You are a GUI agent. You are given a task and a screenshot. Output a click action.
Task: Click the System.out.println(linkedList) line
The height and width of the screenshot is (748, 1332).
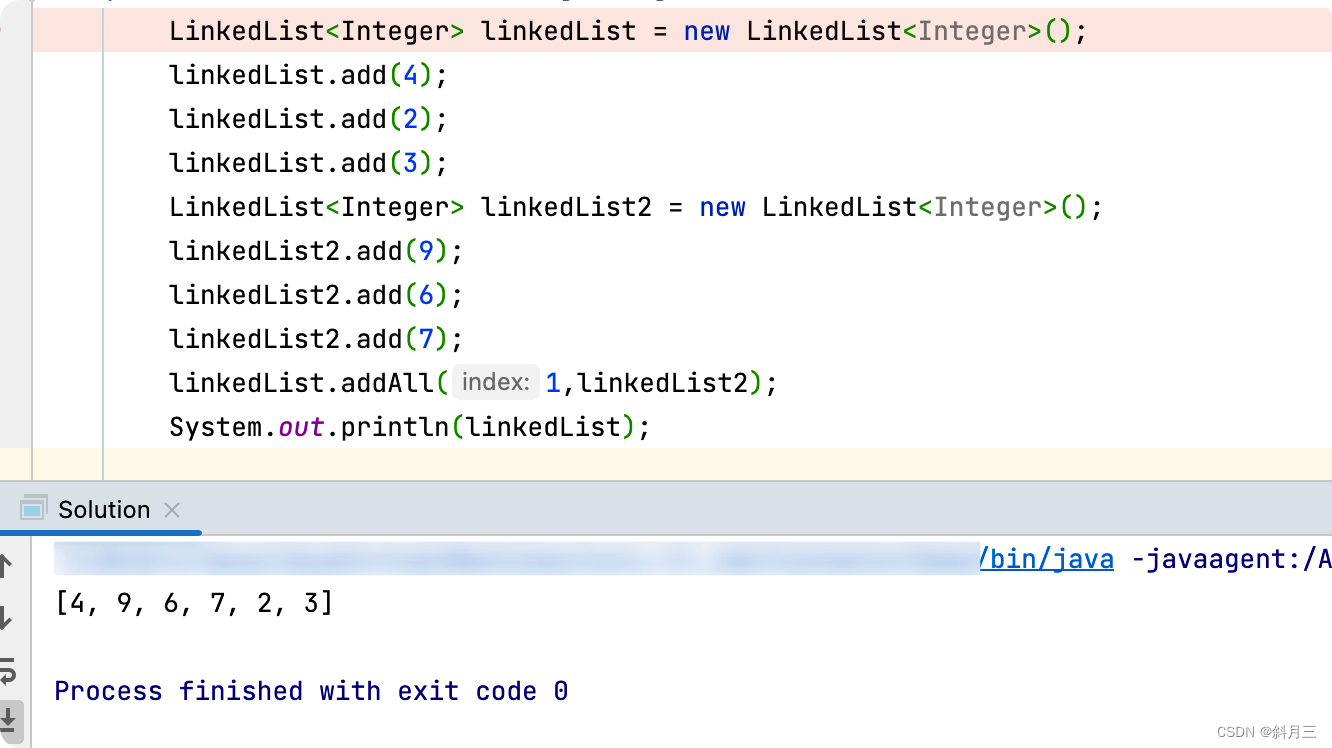pos(410,427)
